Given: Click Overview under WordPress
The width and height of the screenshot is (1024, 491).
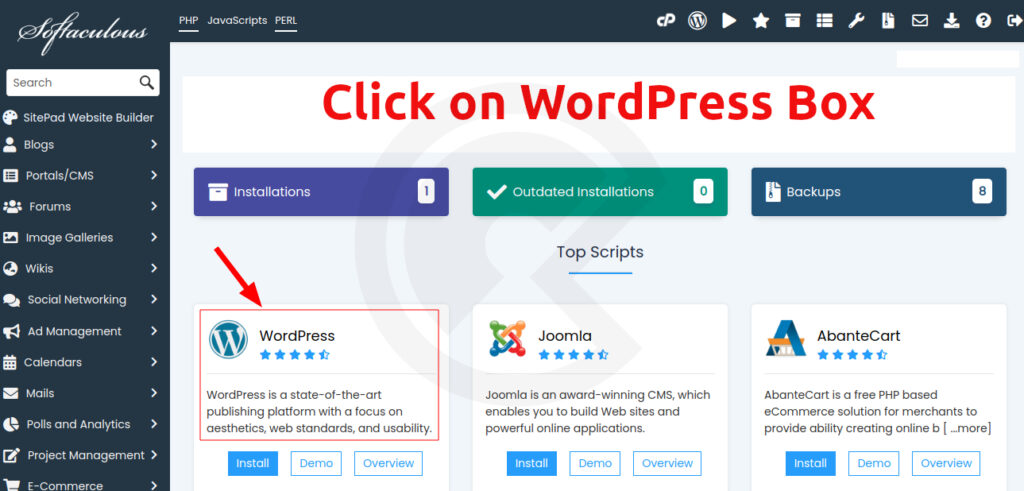Looking at the screenshot, I should tap(388, 464).
